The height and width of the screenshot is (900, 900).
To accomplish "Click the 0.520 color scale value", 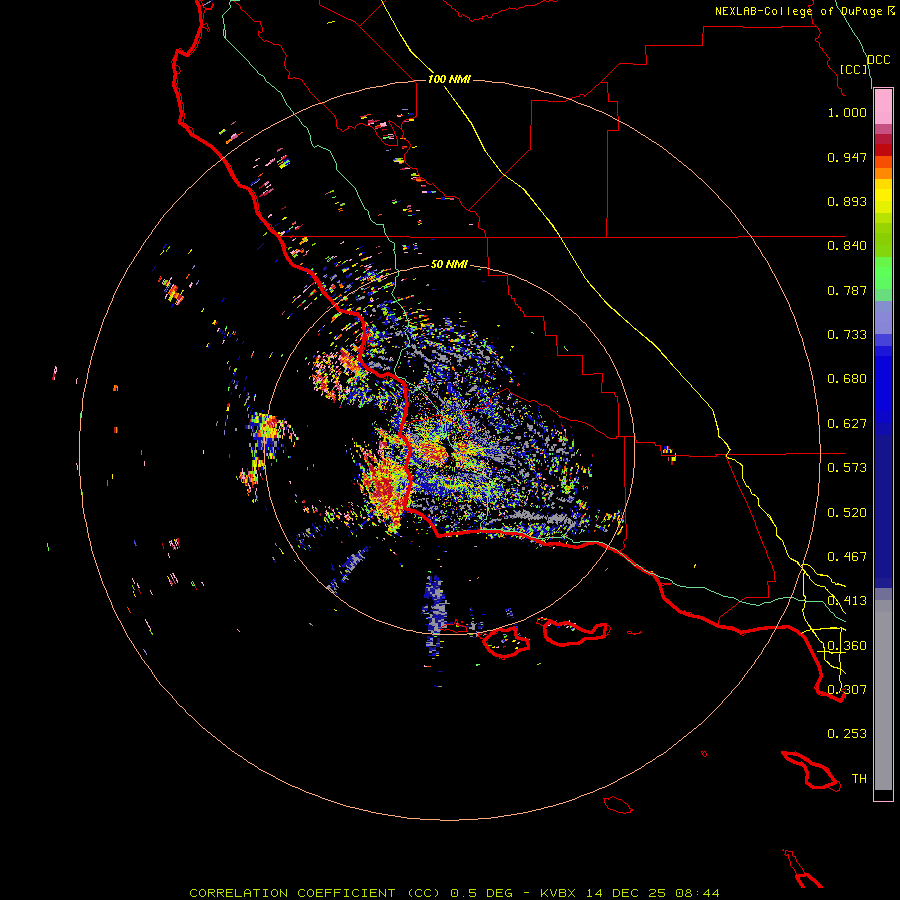I will tap(847, 513).
